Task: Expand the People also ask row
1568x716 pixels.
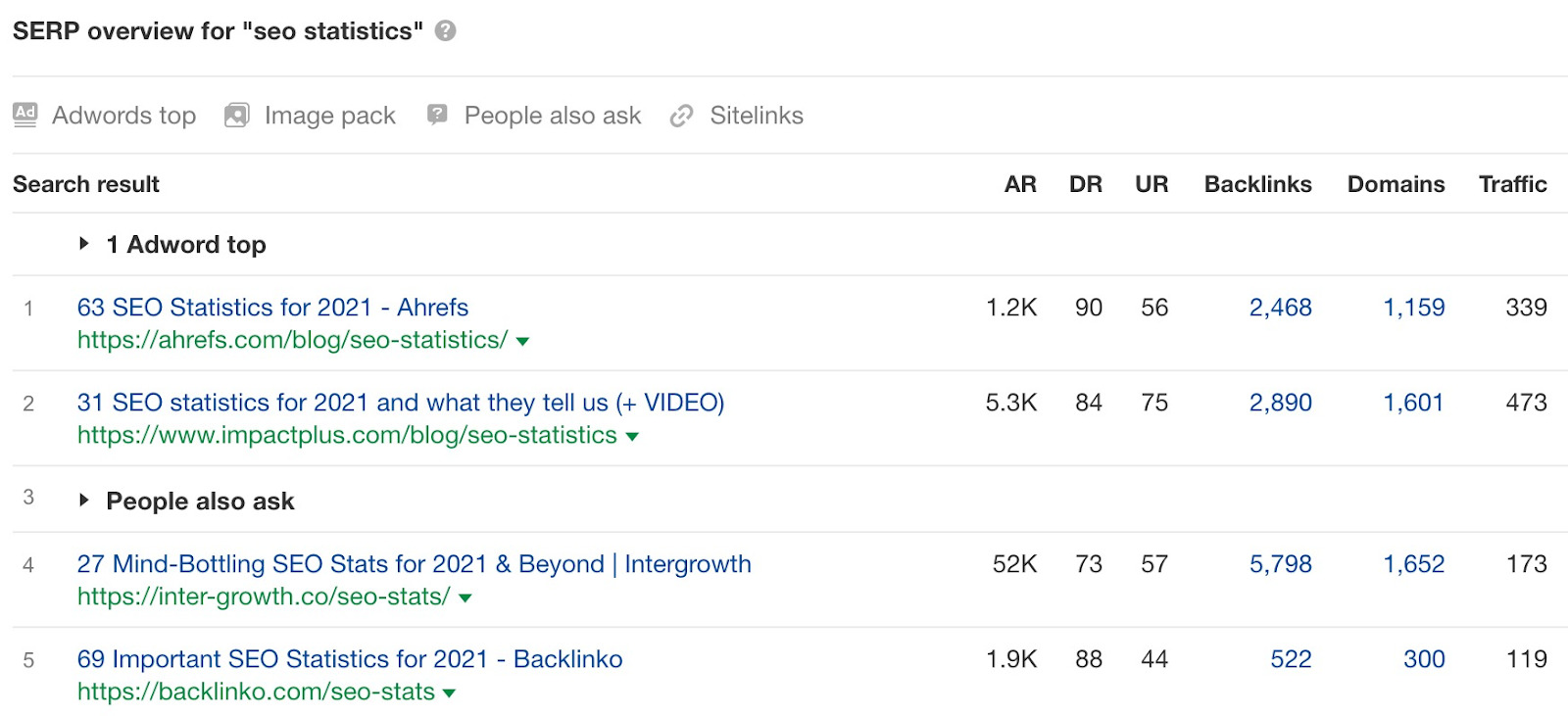Action: [x=84, y=501]
